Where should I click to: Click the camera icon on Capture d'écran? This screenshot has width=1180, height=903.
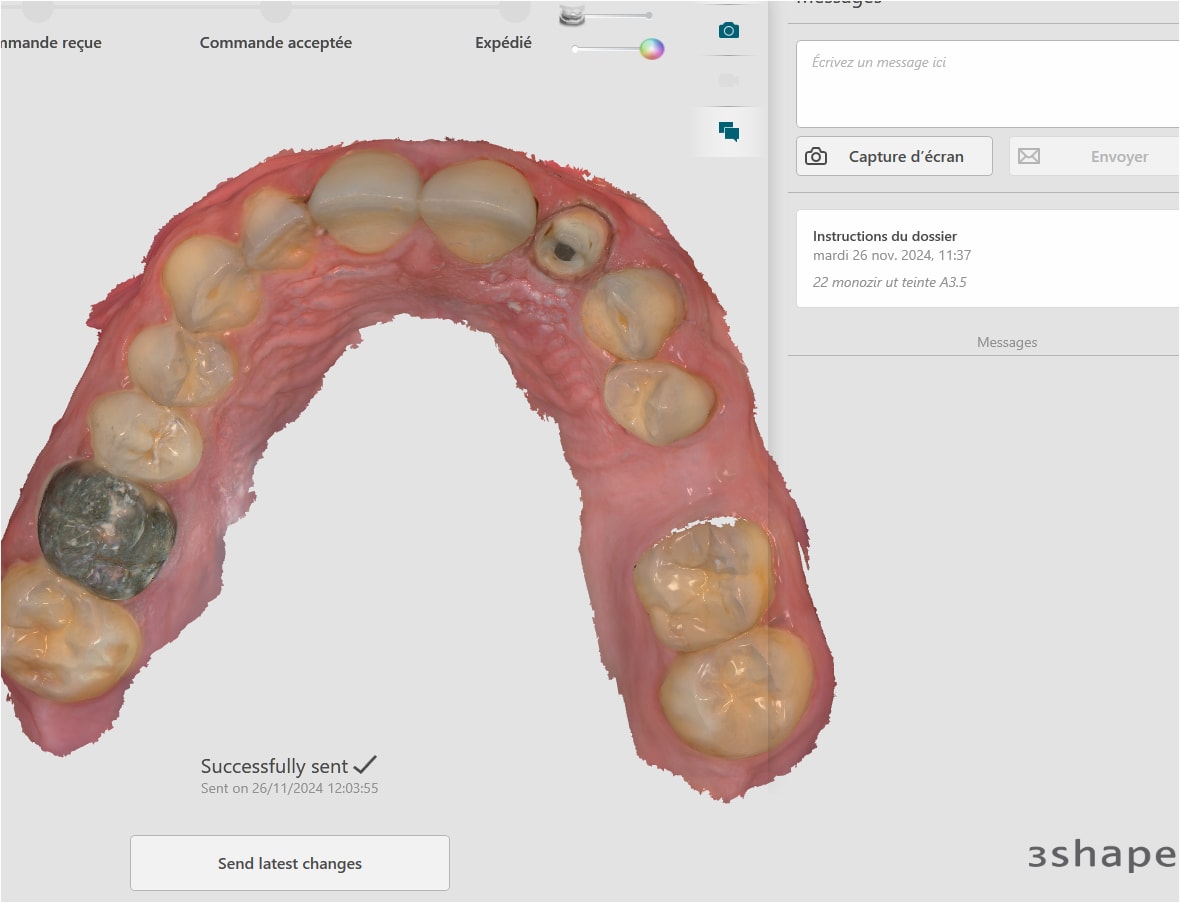pyautogui.click(x=816, y=157)
